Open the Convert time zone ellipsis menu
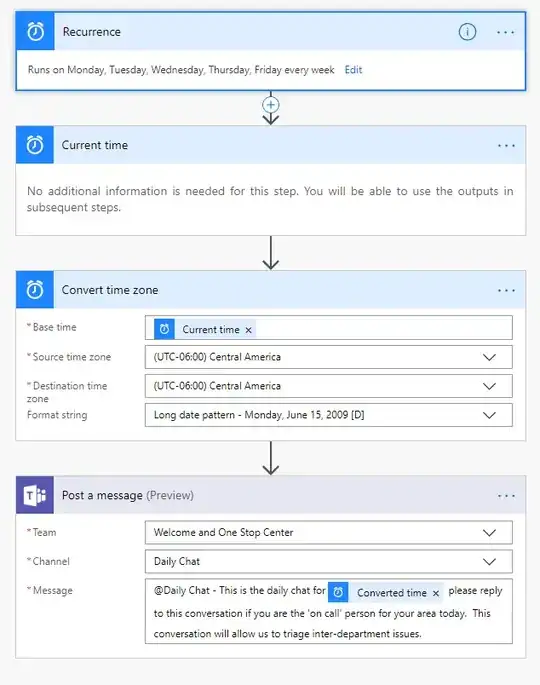The width and height of the screenshot is (540, 685). [506, 291]
